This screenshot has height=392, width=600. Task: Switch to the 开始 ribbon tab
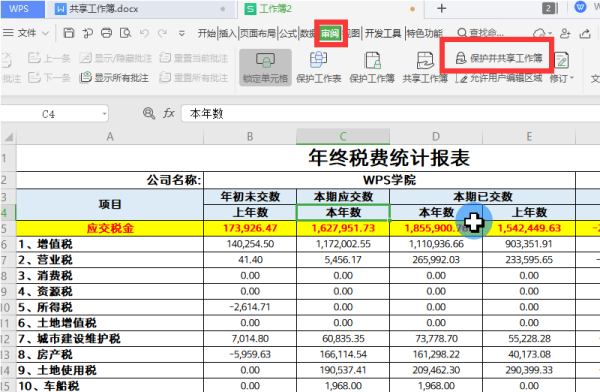coord(207,34)
